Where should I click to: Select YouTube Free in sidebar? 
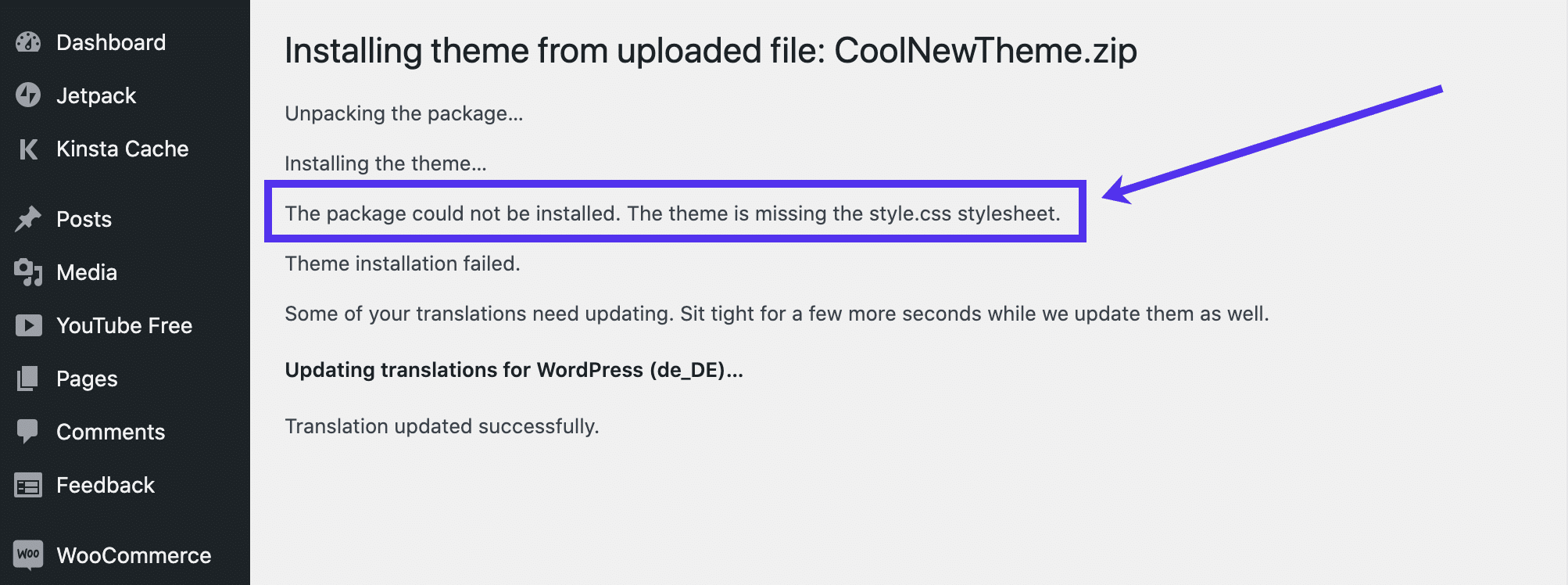click(x=124, y=325)
